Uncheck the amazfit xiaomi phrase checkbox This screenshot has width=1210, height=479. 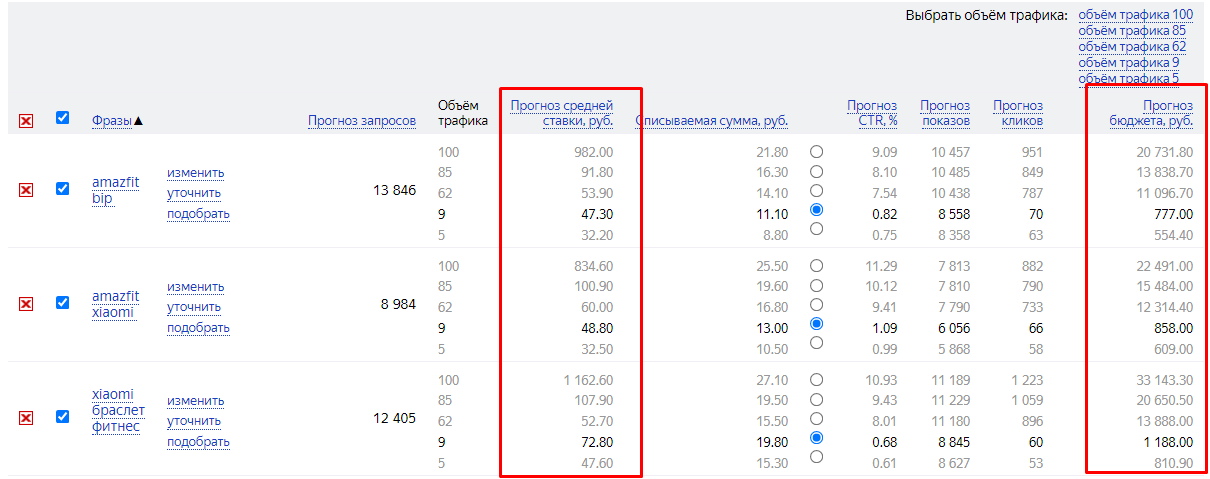63,302
